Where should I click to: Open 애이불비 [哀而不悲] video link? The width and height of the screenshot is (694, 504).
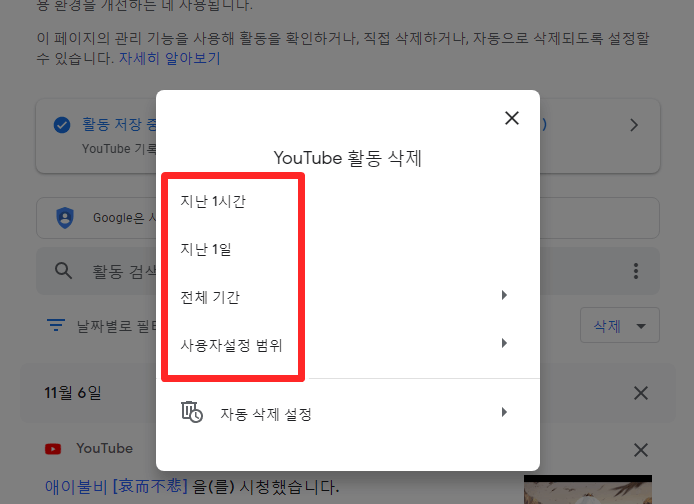[x=116, y=487]
